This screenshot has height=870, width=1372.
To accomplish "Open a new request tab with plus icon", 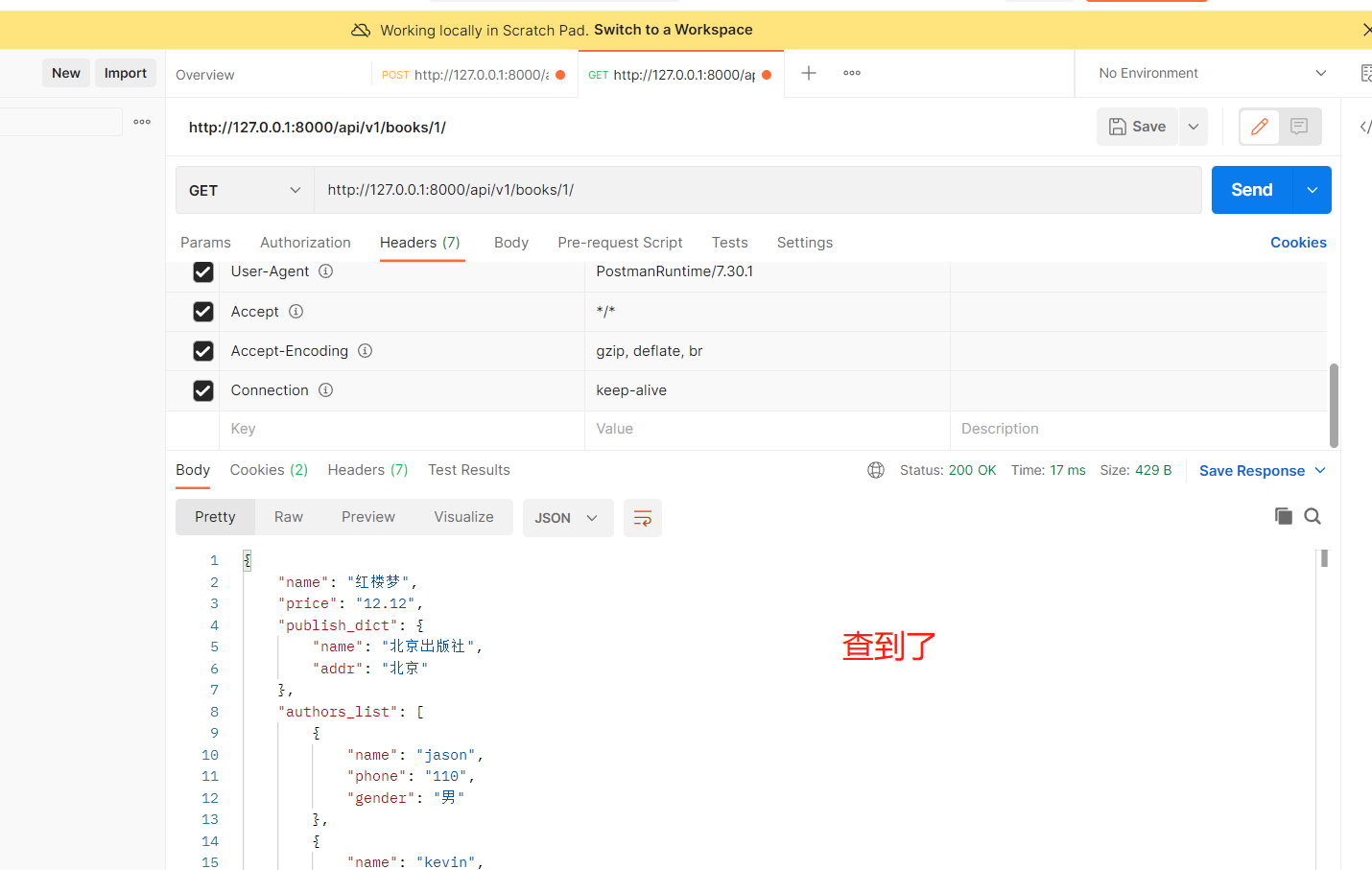I will pyautogui.click(x=809, y=73).
